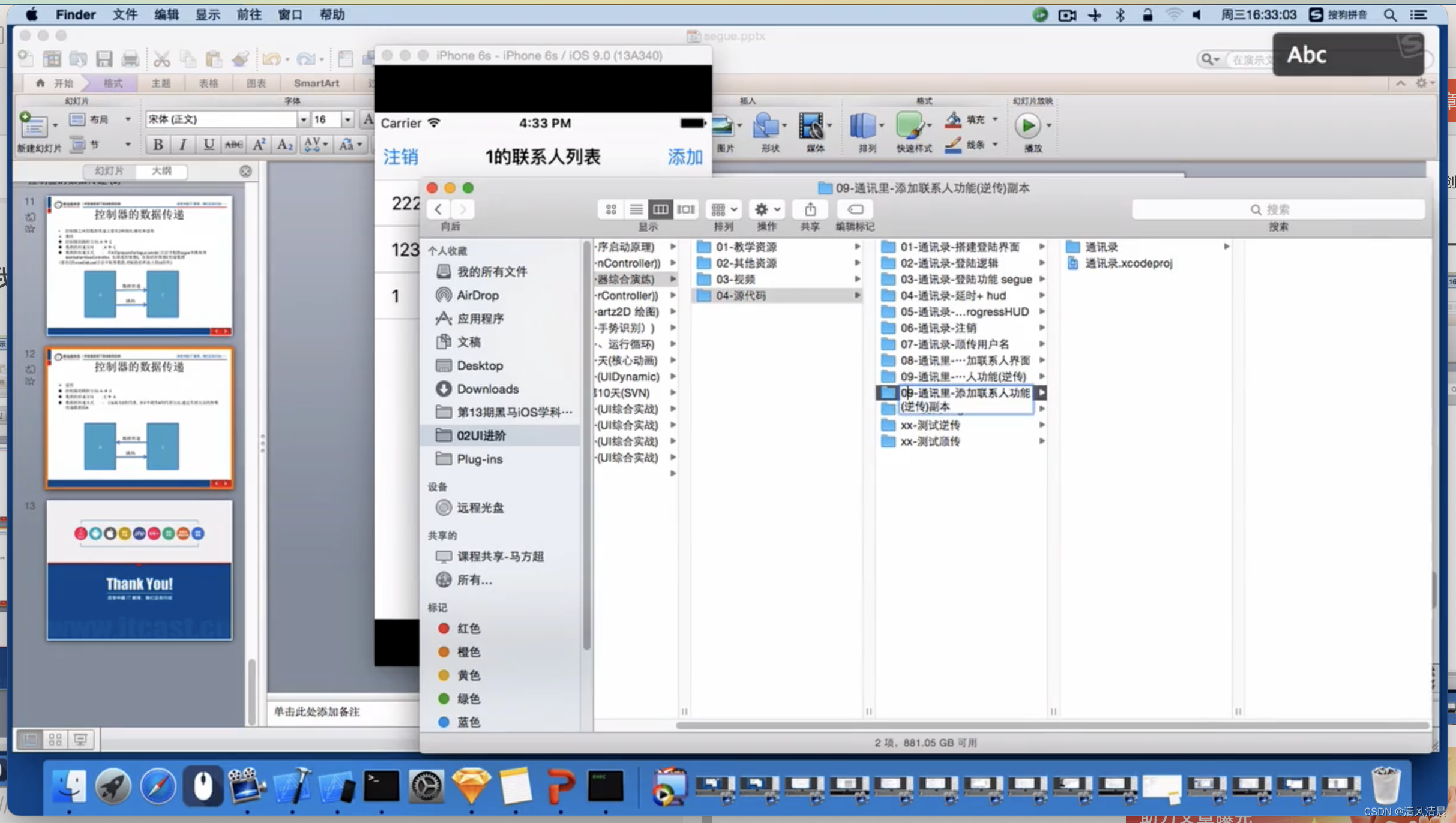
Task: Click the Finder back navigation arrow
Action: tap(438, 209)
